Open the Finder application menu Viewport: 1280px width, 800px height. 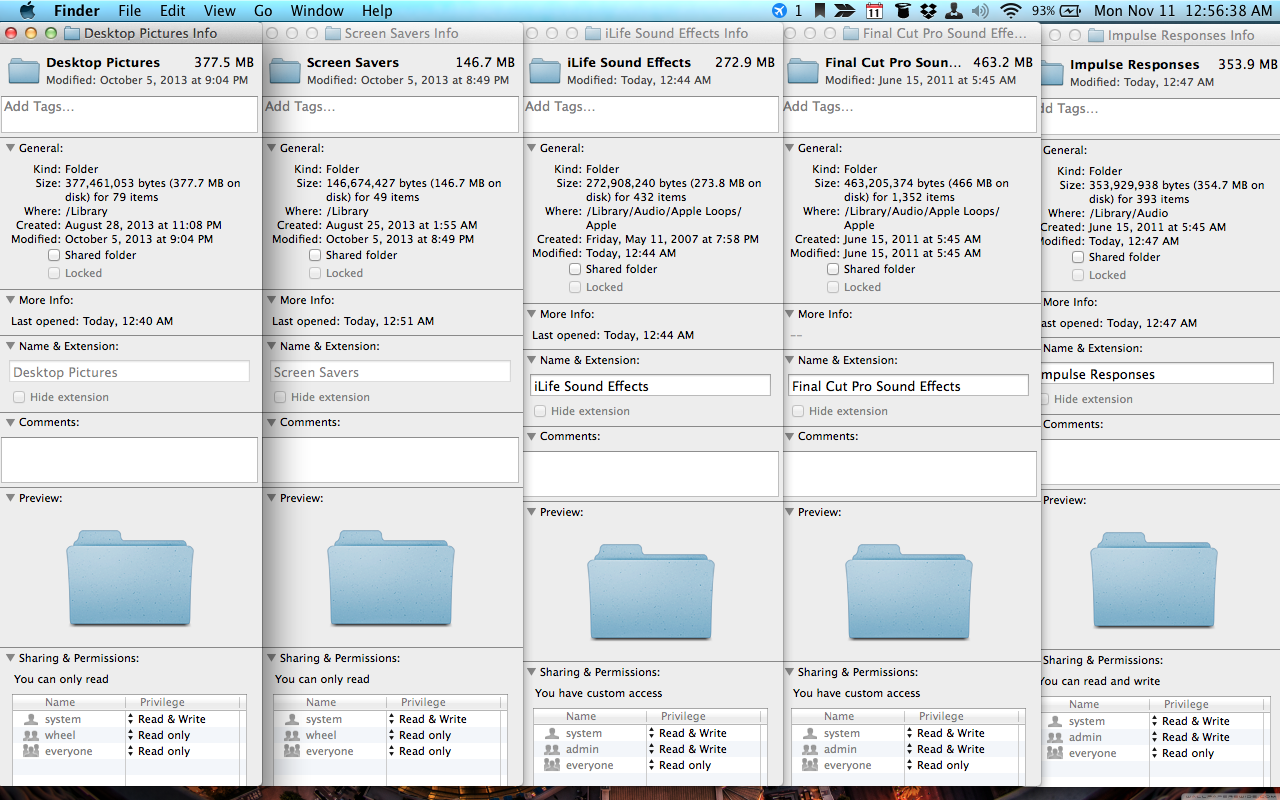click(76, 11)
